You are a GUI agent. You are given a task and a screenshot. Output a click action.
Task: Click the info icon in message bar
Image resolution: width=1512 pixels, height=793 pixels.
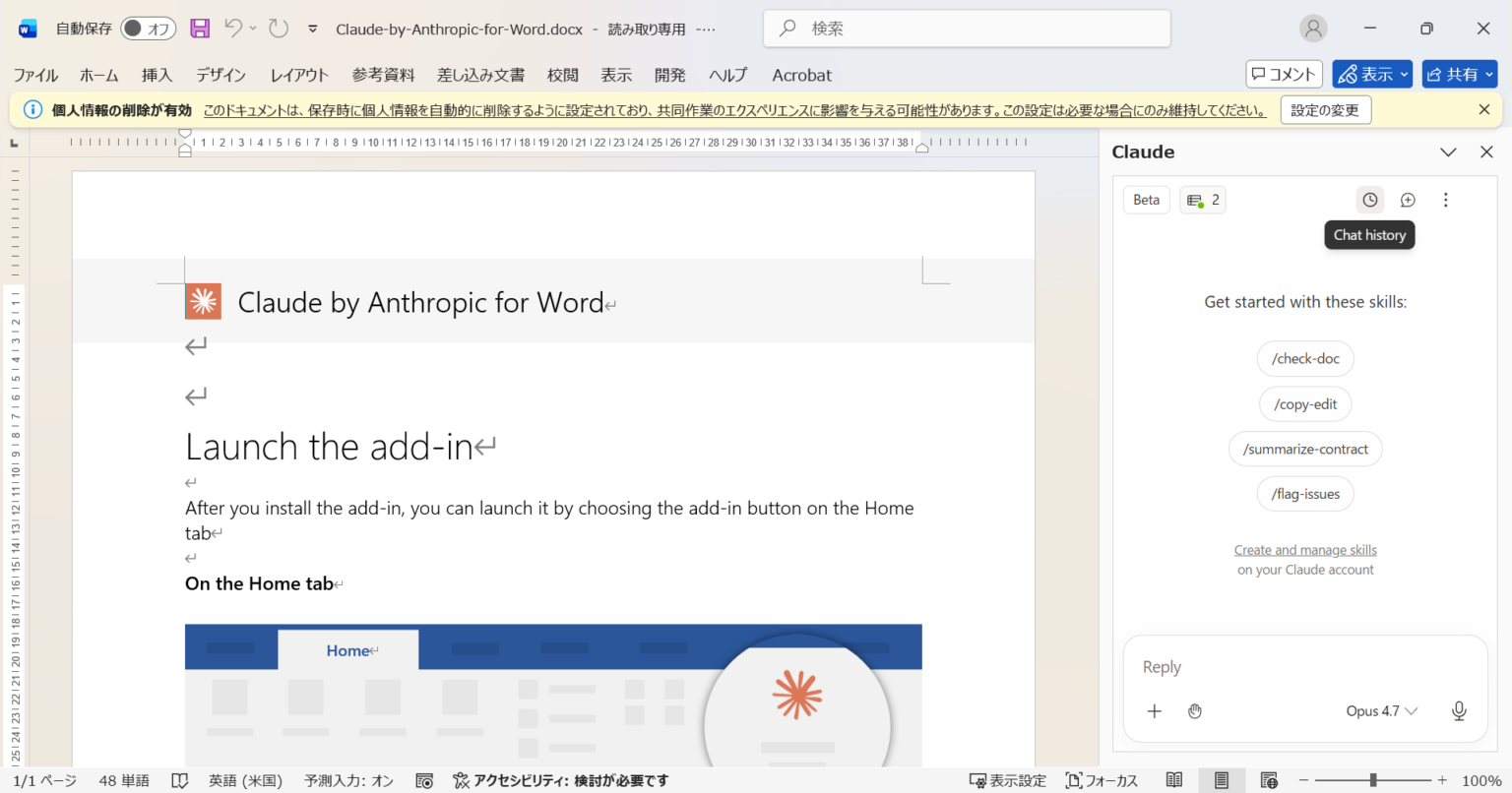point(32,110)
